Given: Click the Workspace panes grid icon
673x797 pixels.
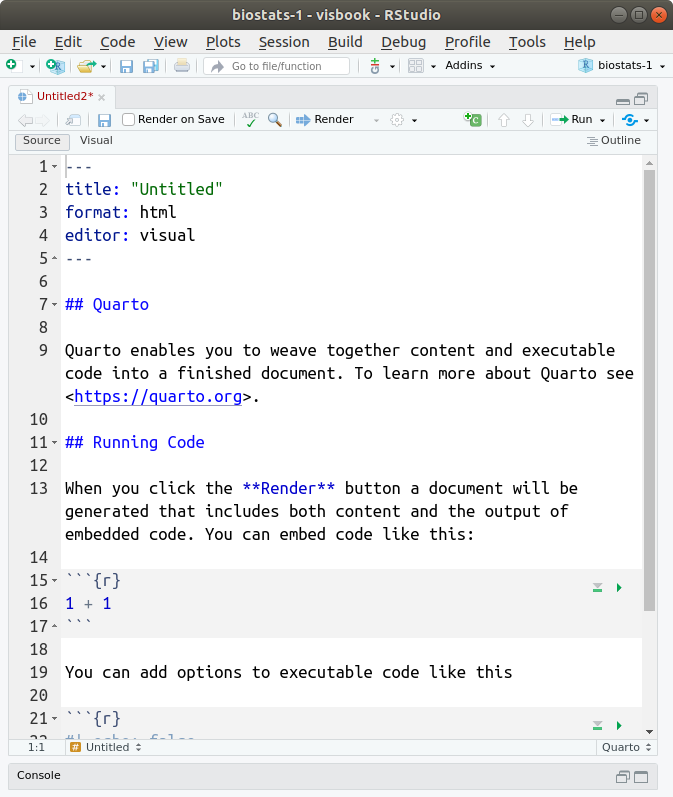Looking at the screenshot, I should coord(416,66).
